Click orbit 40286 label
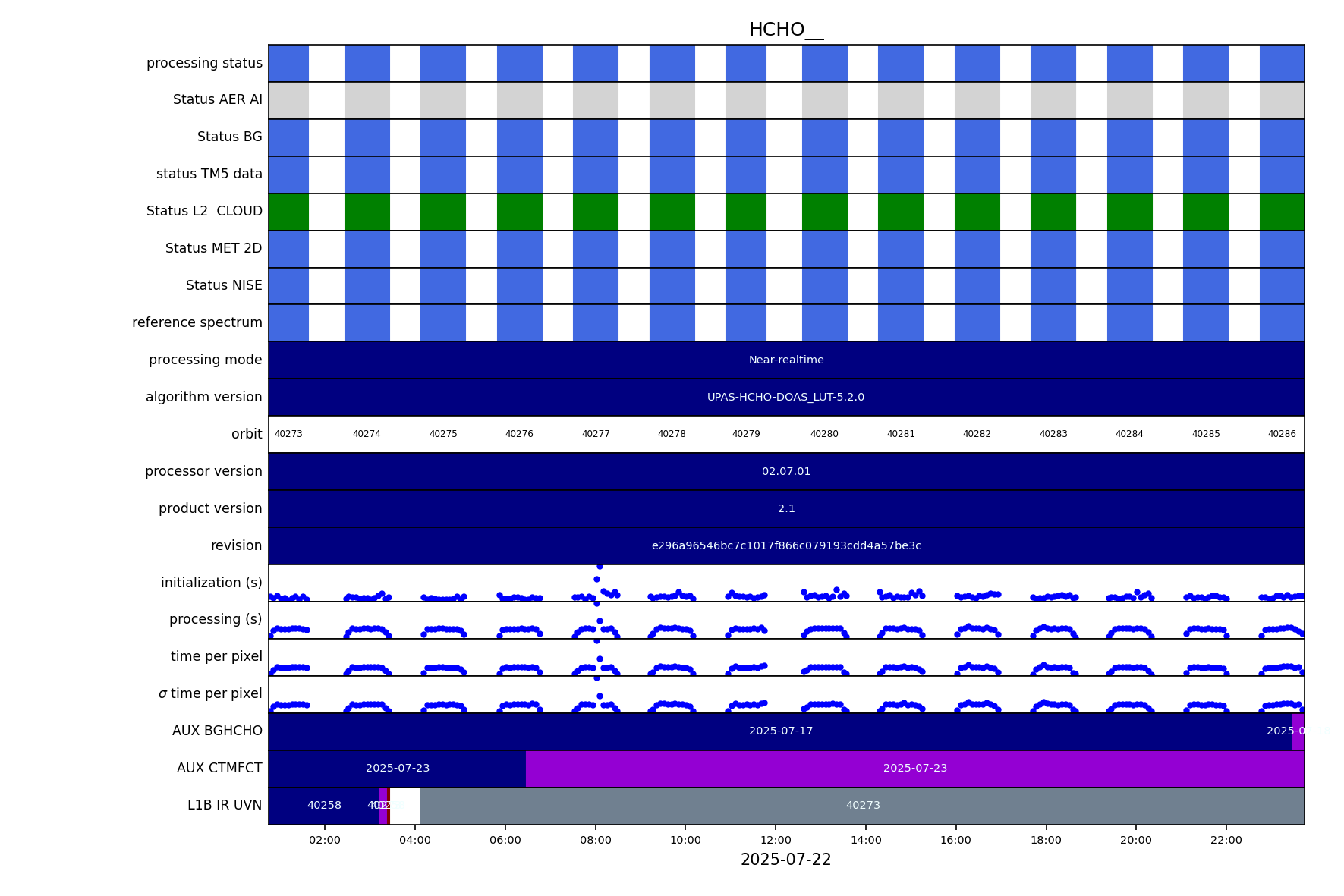This screenshot has width=1344, height=896. point(1281,435)
